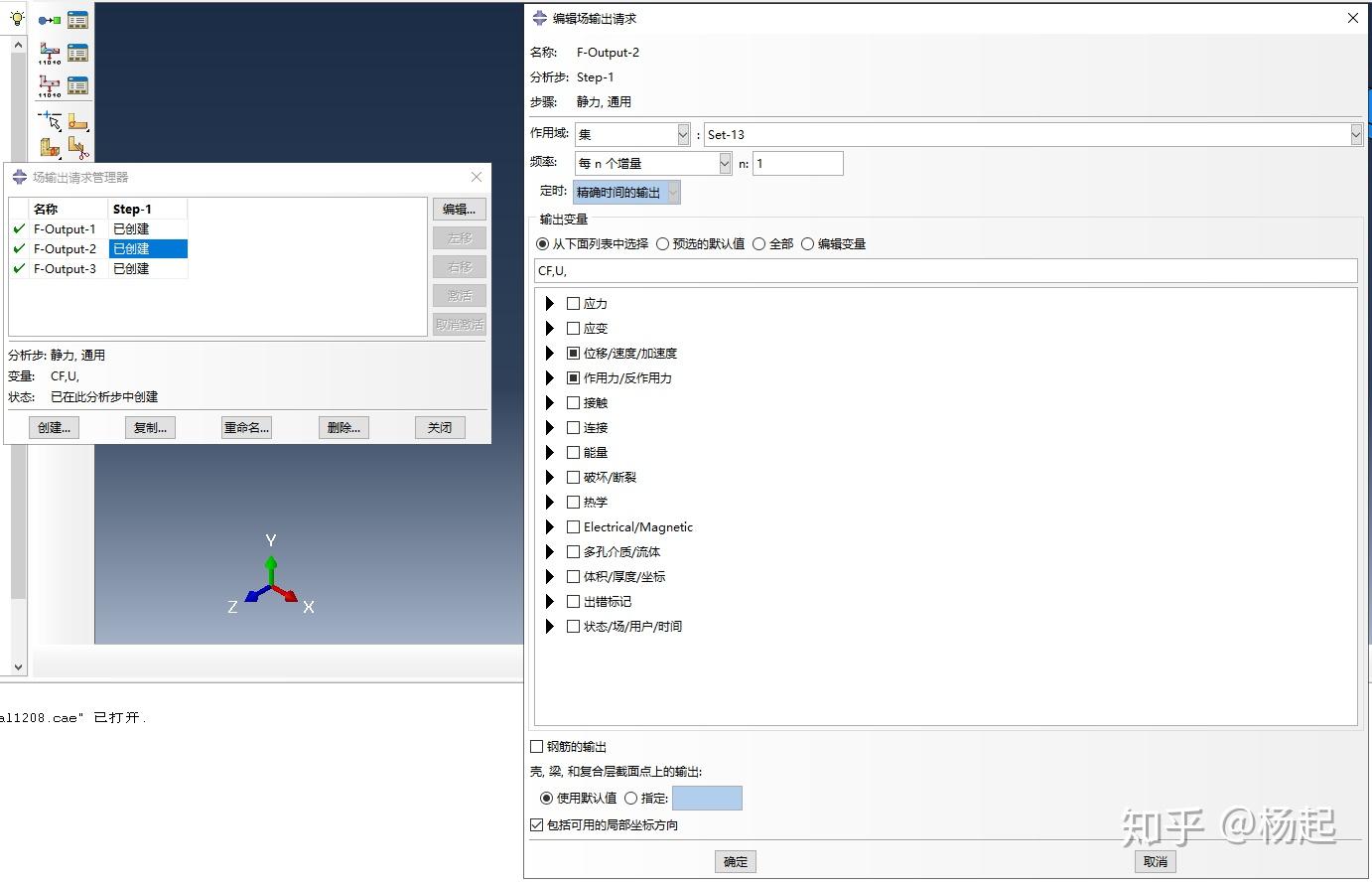Click the 复制... button
Image resolution: width=1372 pixels, height=884 pixels.
click(150, 427)
